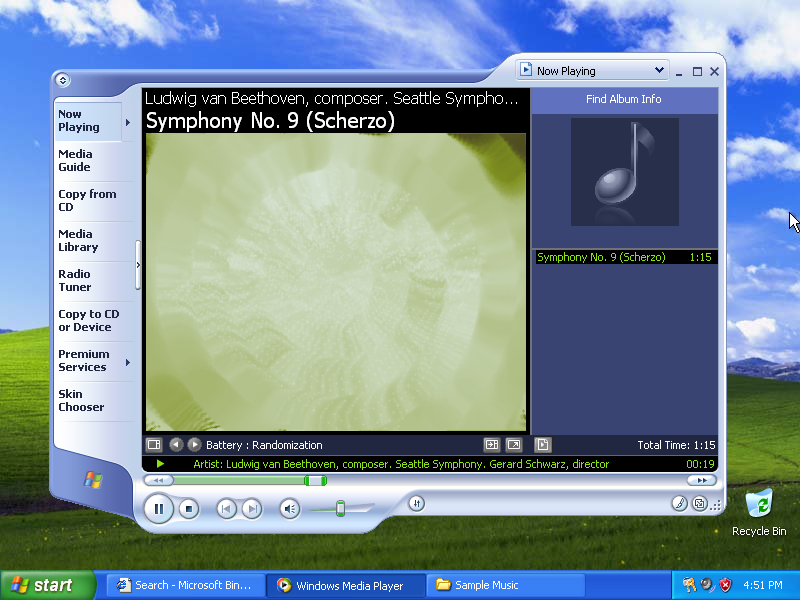Image resolution: width=800 pixels, height=600 pixels.
Task: Skip to the previous track
Action: click(227, 509)
